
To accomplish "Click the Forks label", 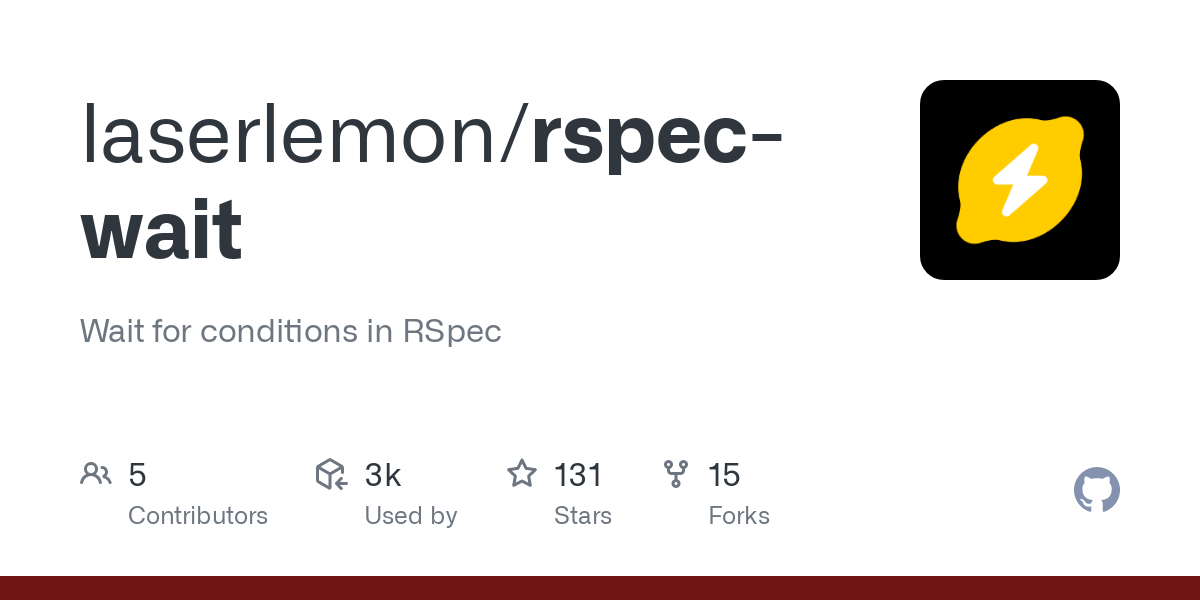I will click(739, 516).
